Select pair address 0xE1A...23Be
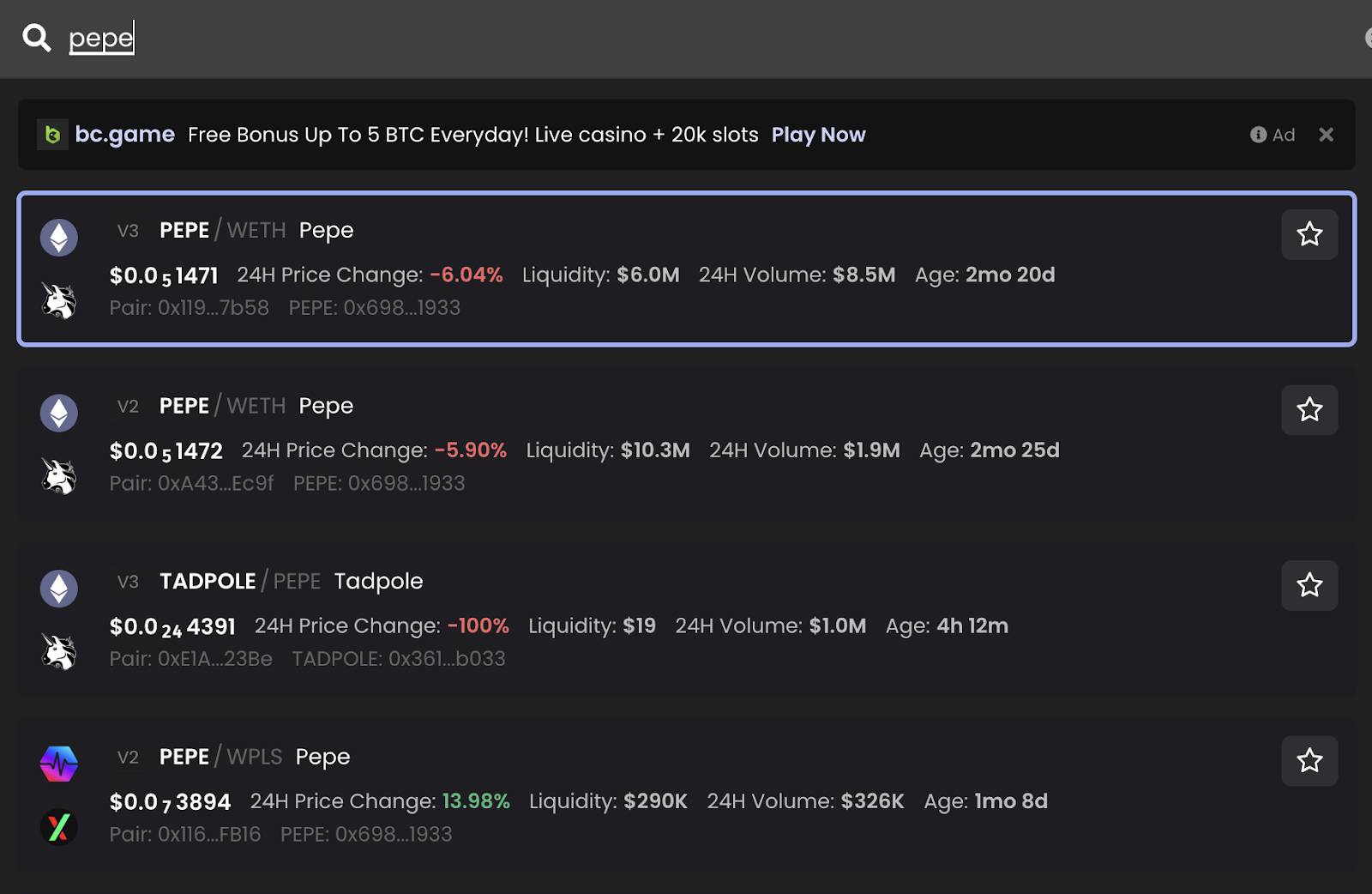 click(215, 659)
